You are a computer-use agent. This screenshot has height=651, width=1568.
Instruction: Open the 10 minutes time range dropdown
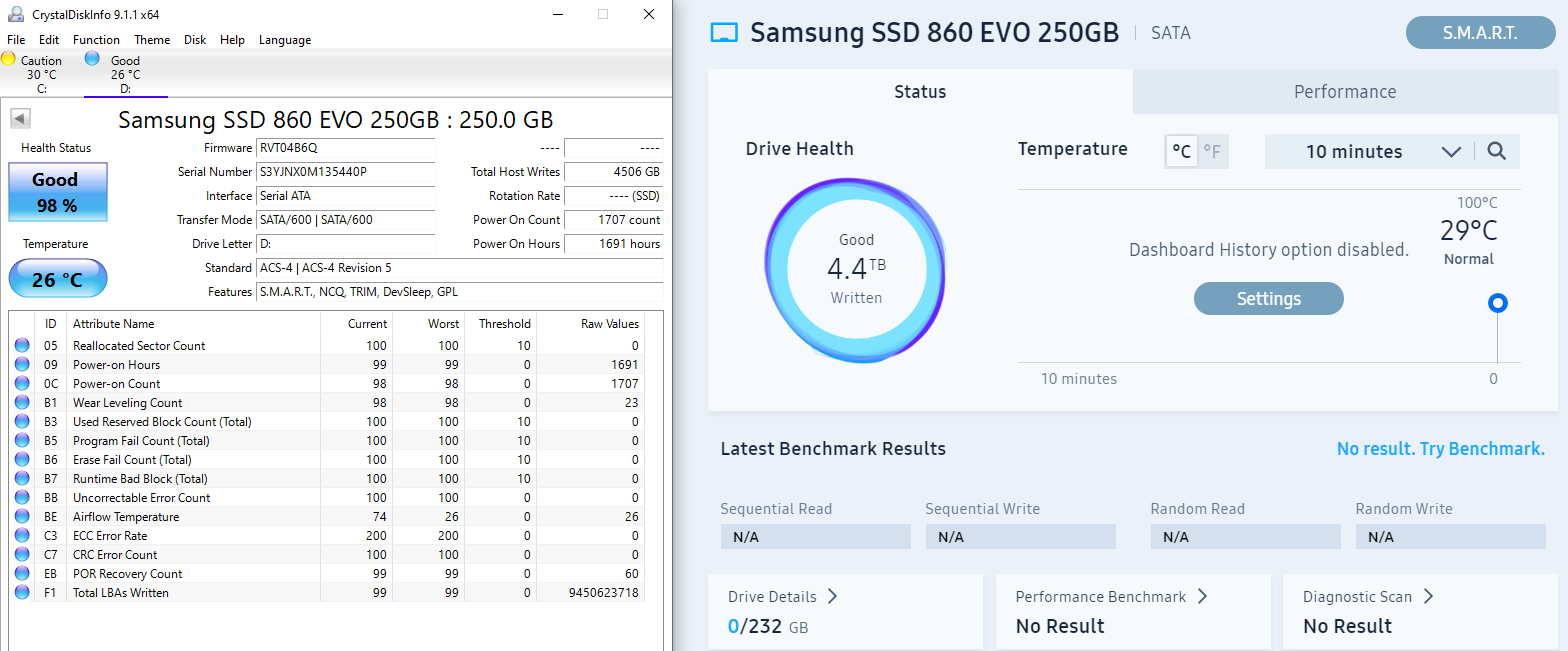[x=1369, y=152]
